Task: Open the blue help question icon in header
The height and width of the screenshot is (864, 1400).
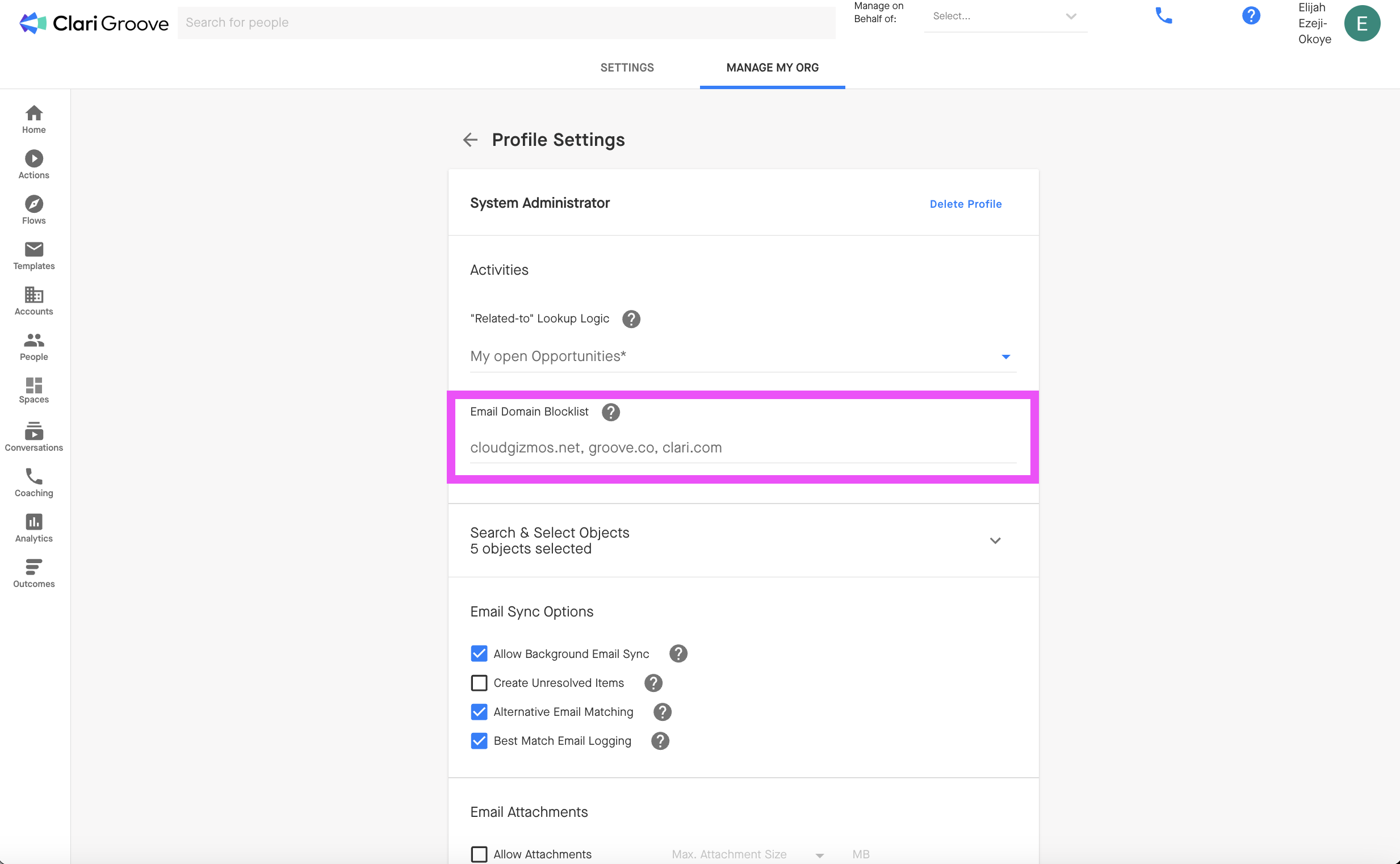Action: coord(1251,15)
